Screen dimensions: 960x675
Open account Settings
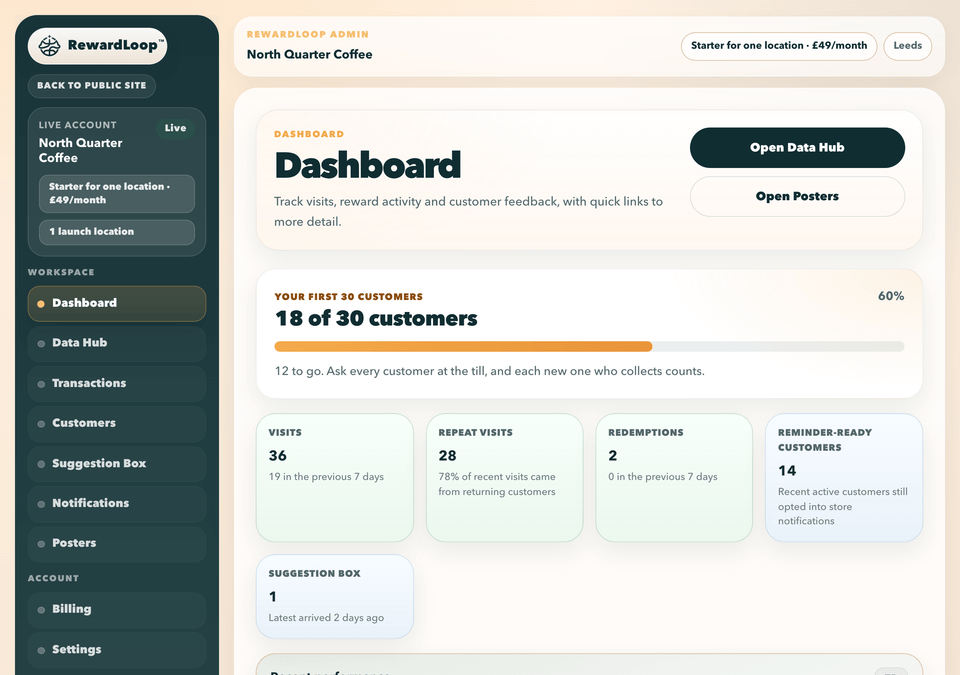point(117,650)
